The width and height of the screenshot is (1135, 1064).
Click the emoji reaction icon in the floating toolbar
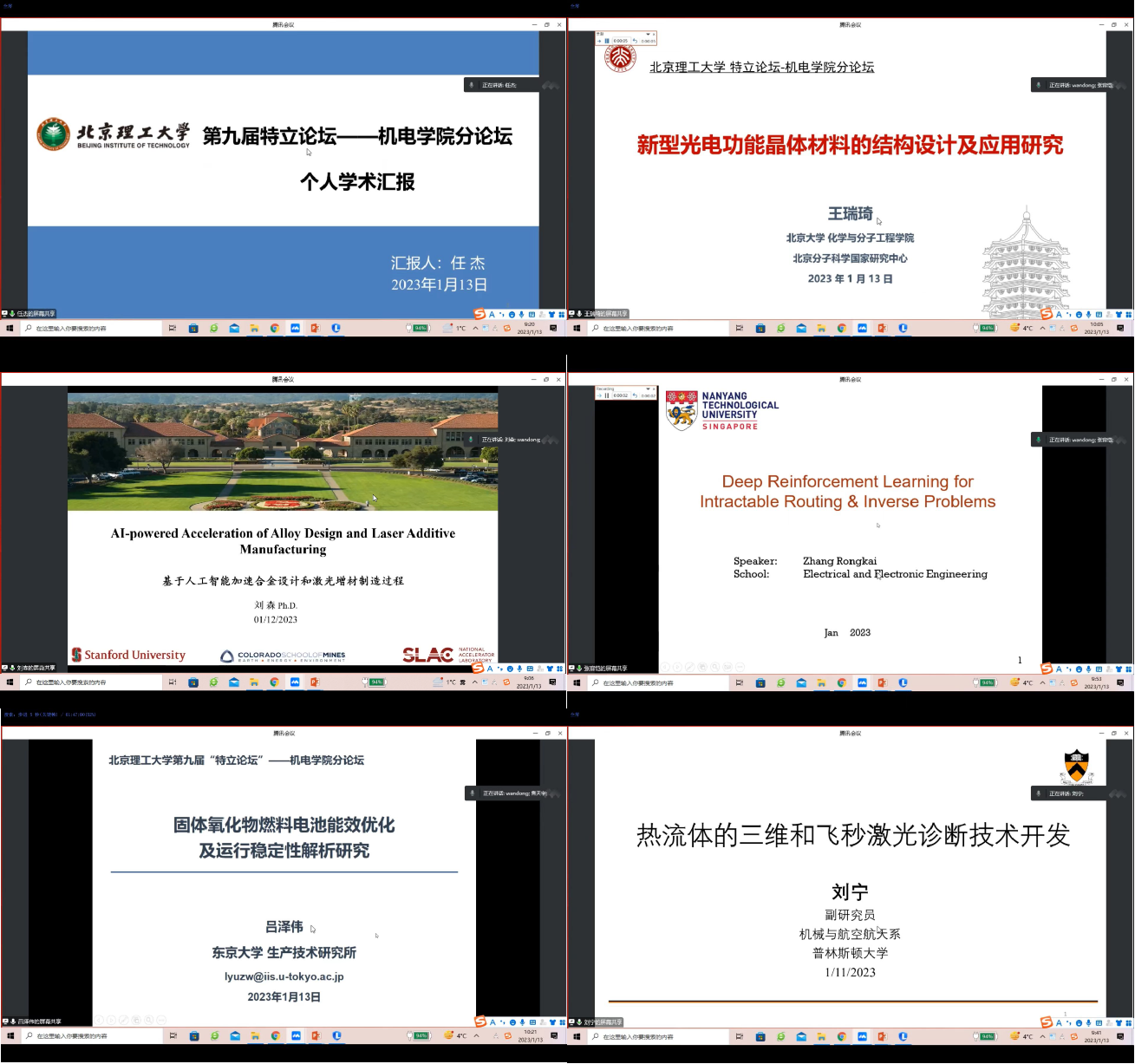[512, 315]
